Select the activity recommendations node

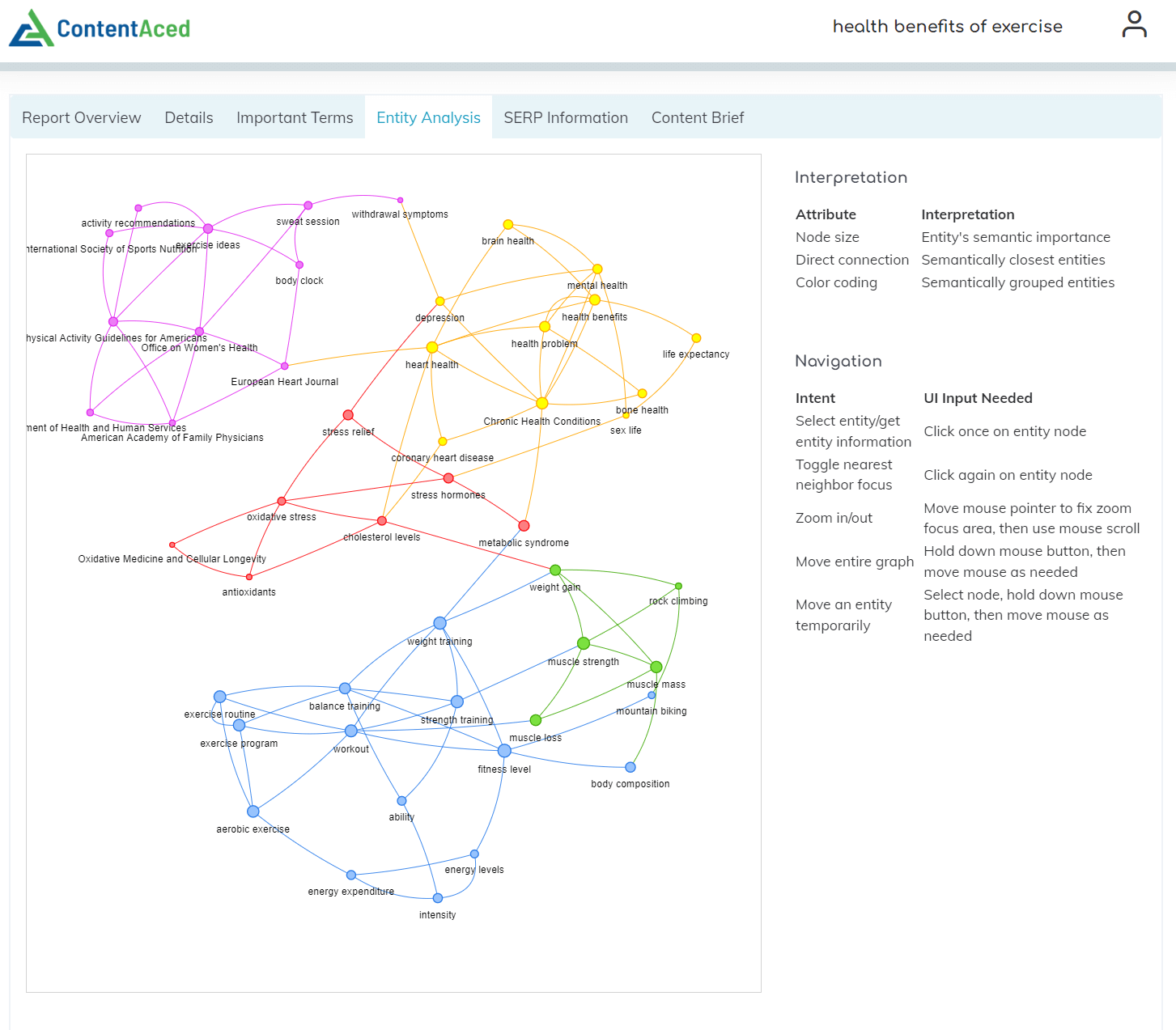coord(138,208)
